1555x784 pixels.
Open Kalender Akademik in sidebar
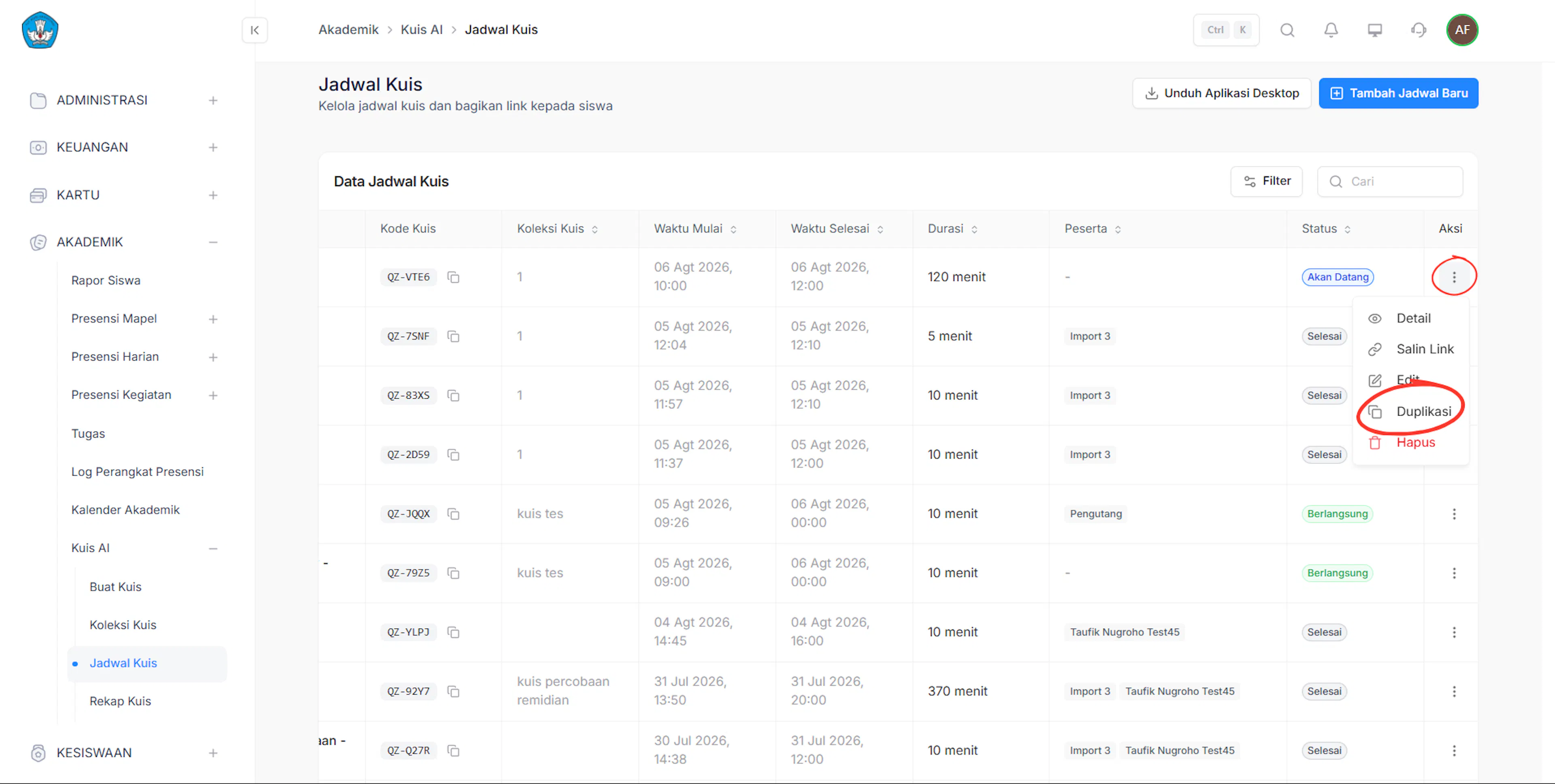(x=125, y=510)
